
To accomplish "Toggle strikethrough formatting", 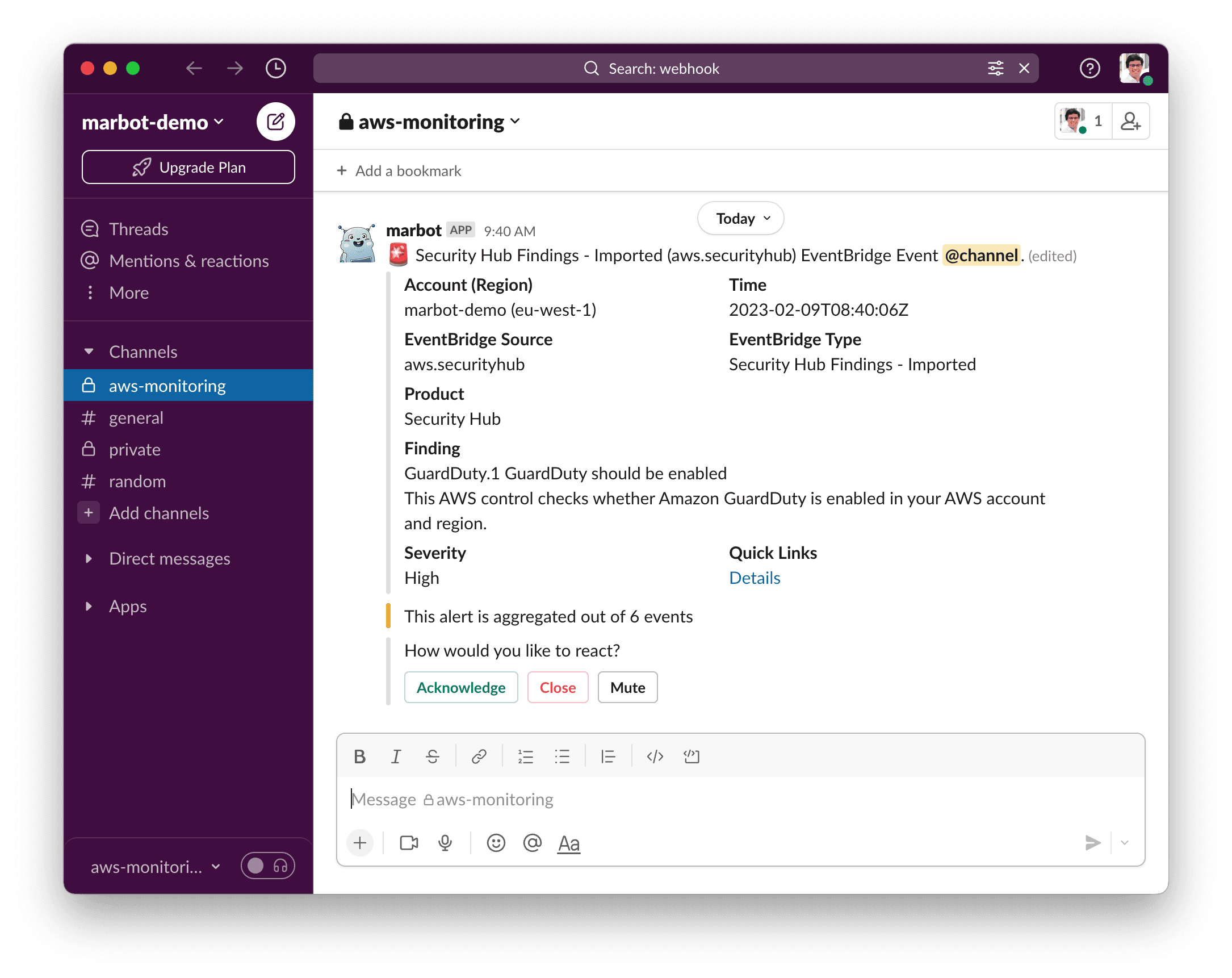I will coord(432,757).
